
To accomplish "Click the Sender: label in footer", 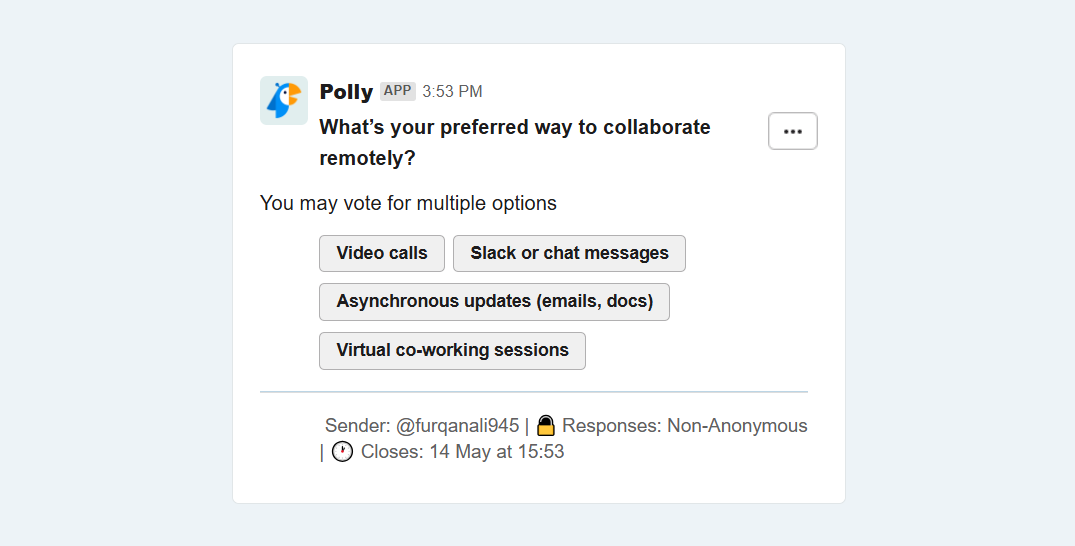I will [x=357, y=426].
